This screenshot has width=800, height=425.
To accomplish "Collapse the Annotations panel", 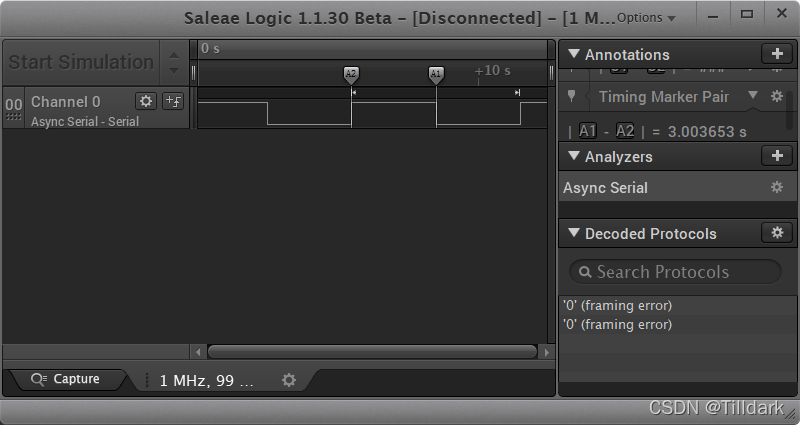I will [573, 54].
